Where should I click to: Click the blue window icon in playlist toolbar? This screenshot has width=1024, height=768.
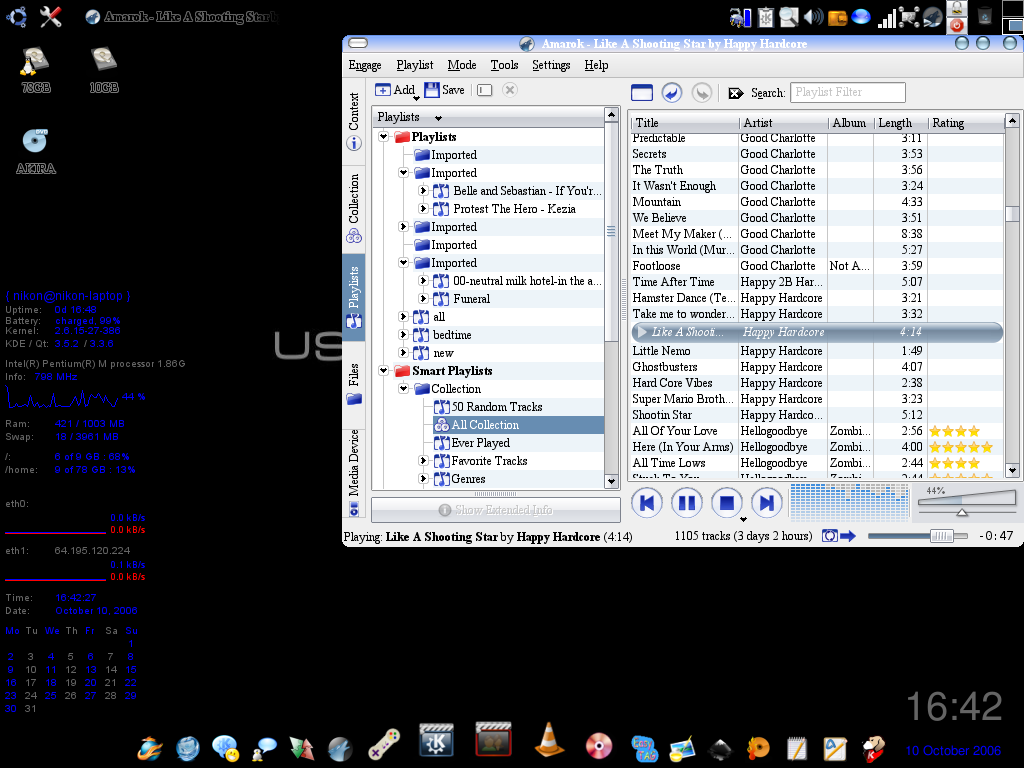(642, 93)
